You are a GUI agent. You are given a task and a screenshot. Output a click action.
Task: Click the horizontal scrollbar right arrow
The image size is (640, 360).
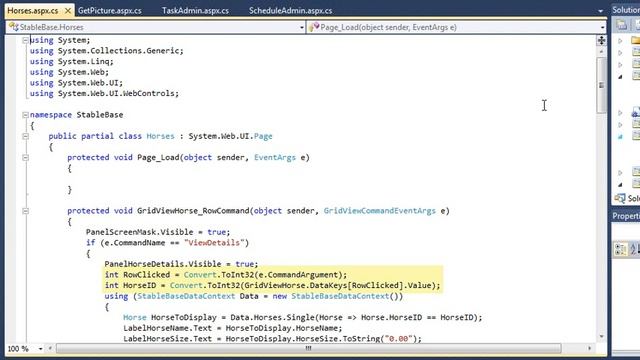coord(590,349)
